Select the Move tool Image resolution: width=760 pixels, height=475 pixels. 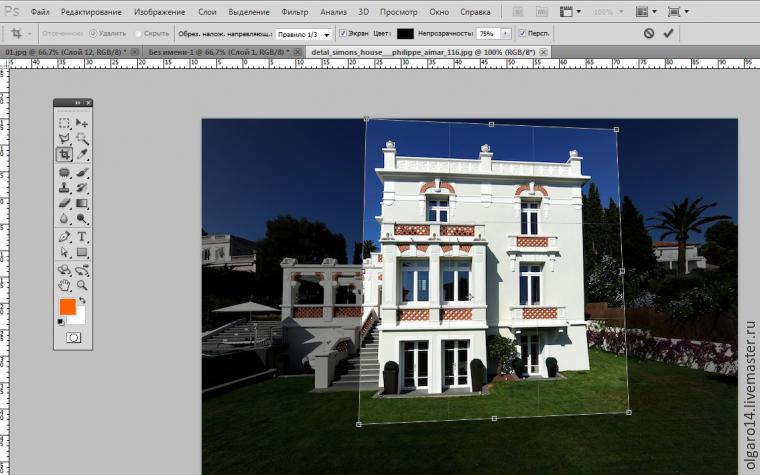tap(82, 123)
